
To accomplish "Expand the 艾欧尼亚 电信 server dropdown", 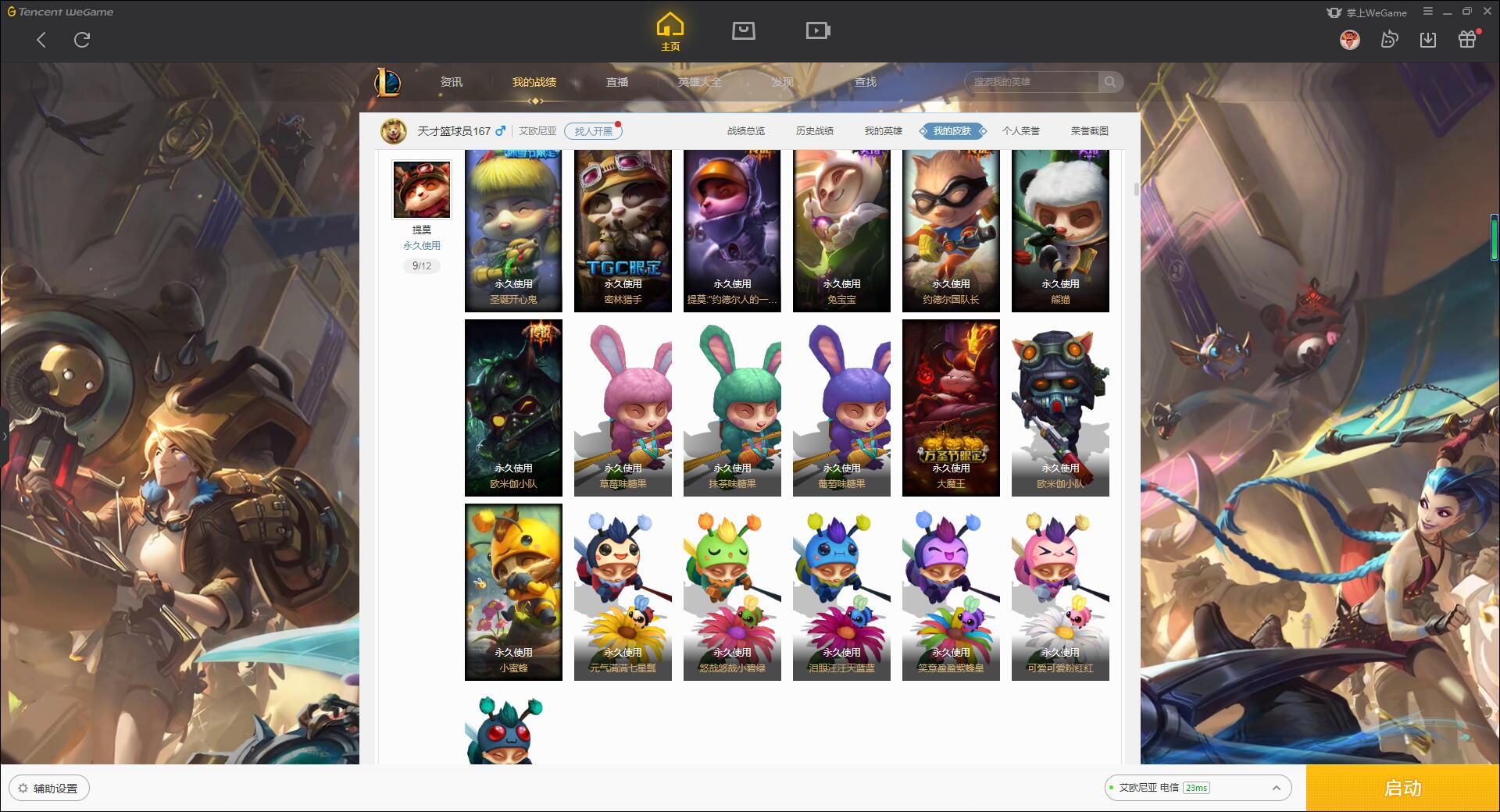I will 1198,788.
